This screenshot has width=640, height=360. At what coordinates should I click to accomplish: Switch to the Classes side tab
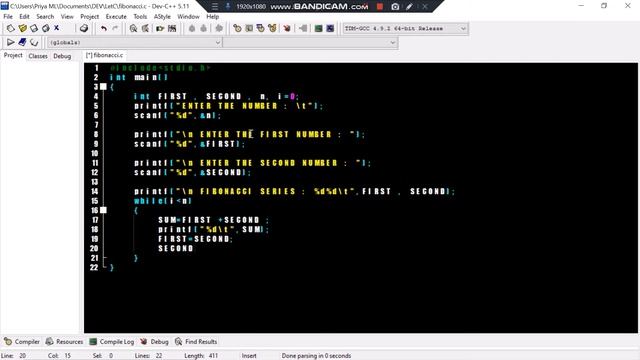(38, 56)
